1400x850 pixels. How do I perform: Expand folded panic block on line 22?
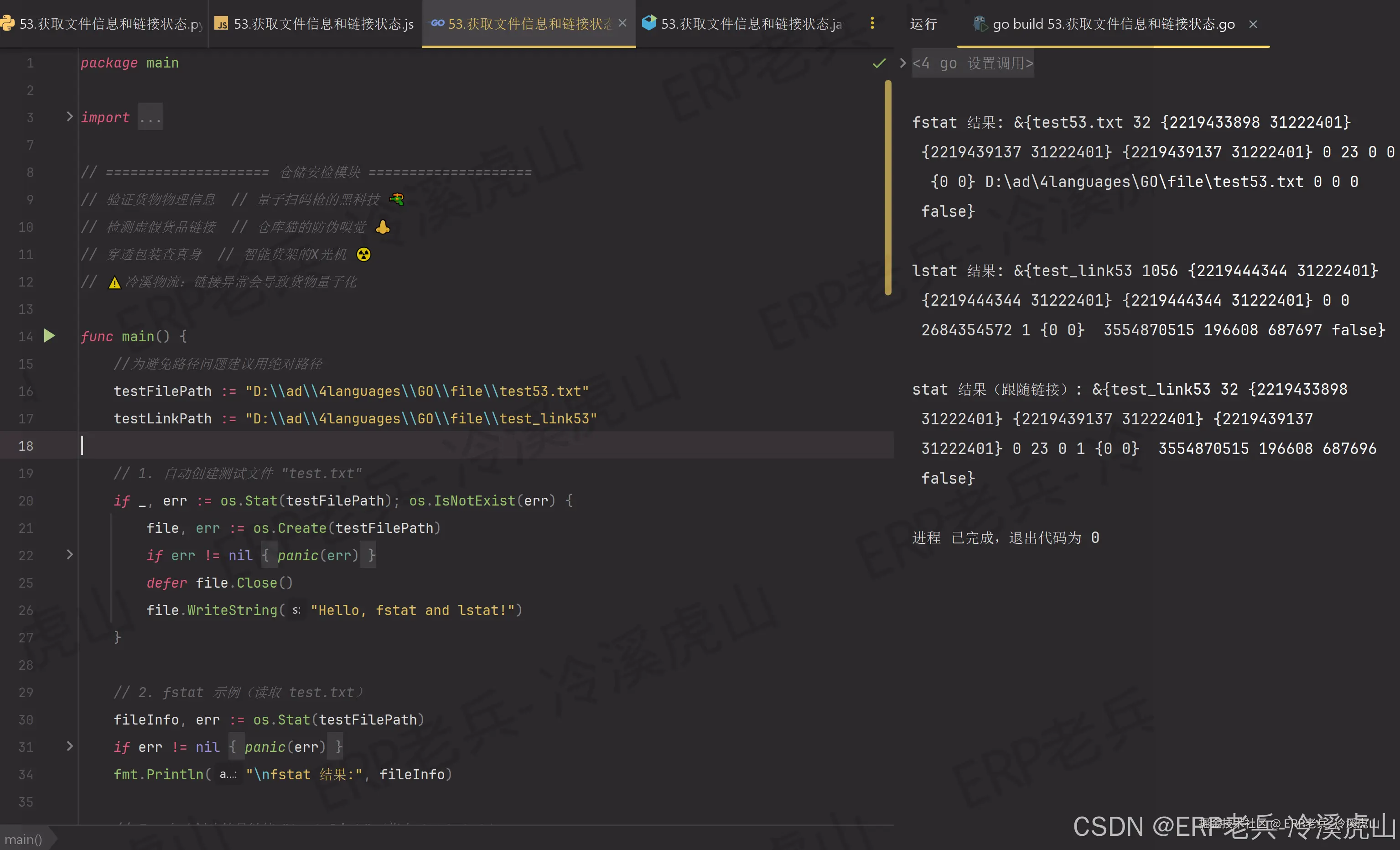[69, 554]
